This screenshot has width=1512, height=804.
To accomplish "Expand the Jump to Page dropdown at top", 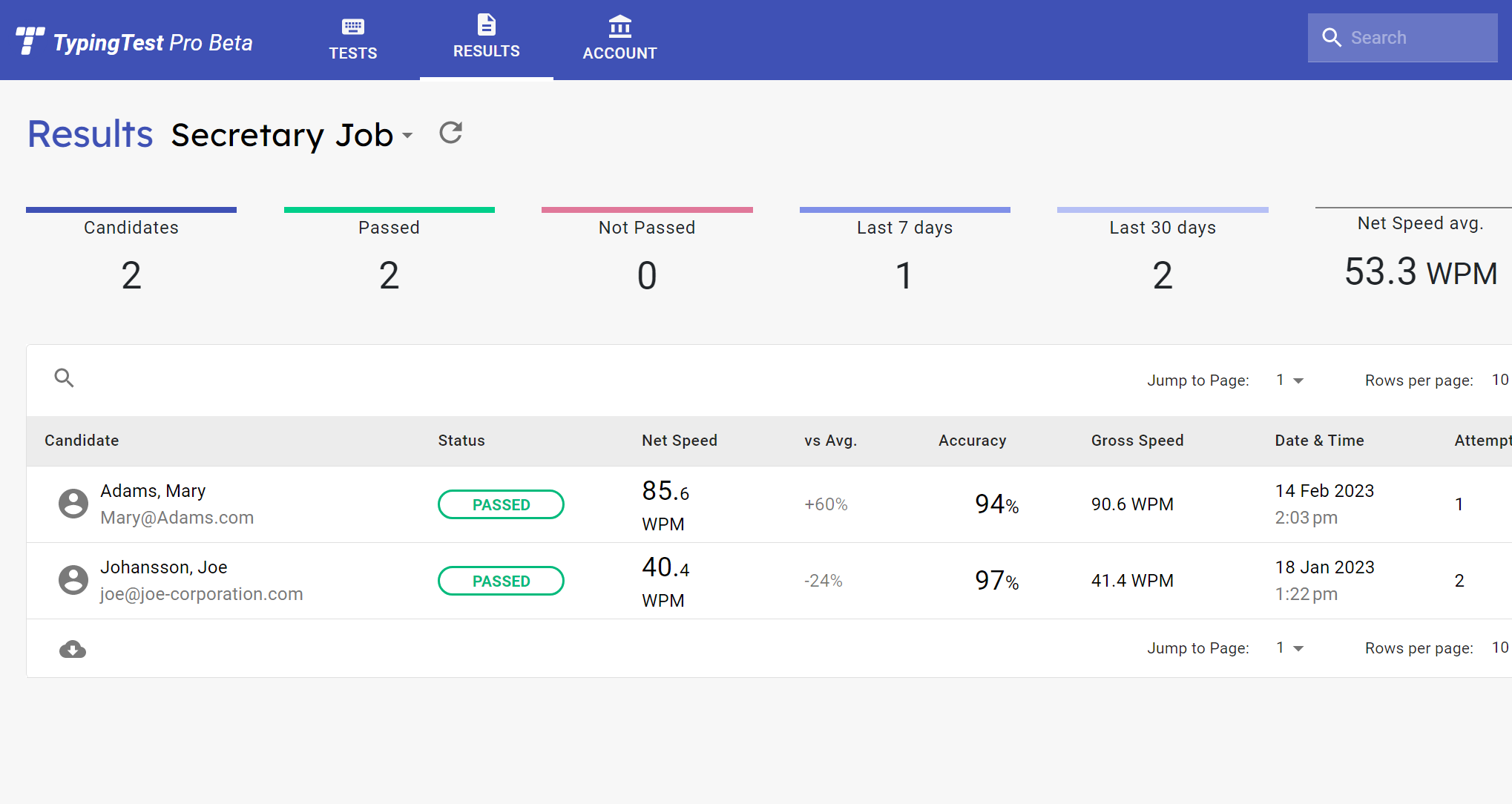I will click(x=1289, y=379).
